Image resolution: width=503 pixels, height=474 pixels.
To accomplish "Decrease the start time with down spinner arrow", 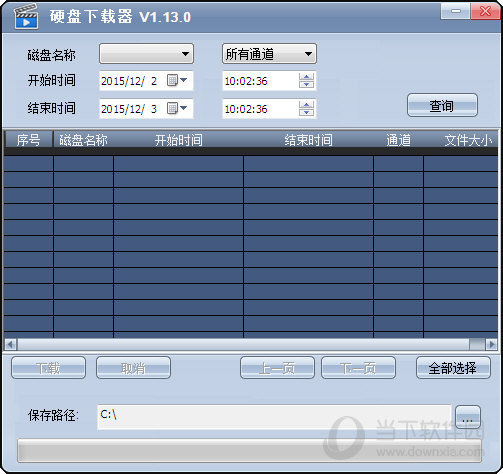I will (x=306, y=84).
